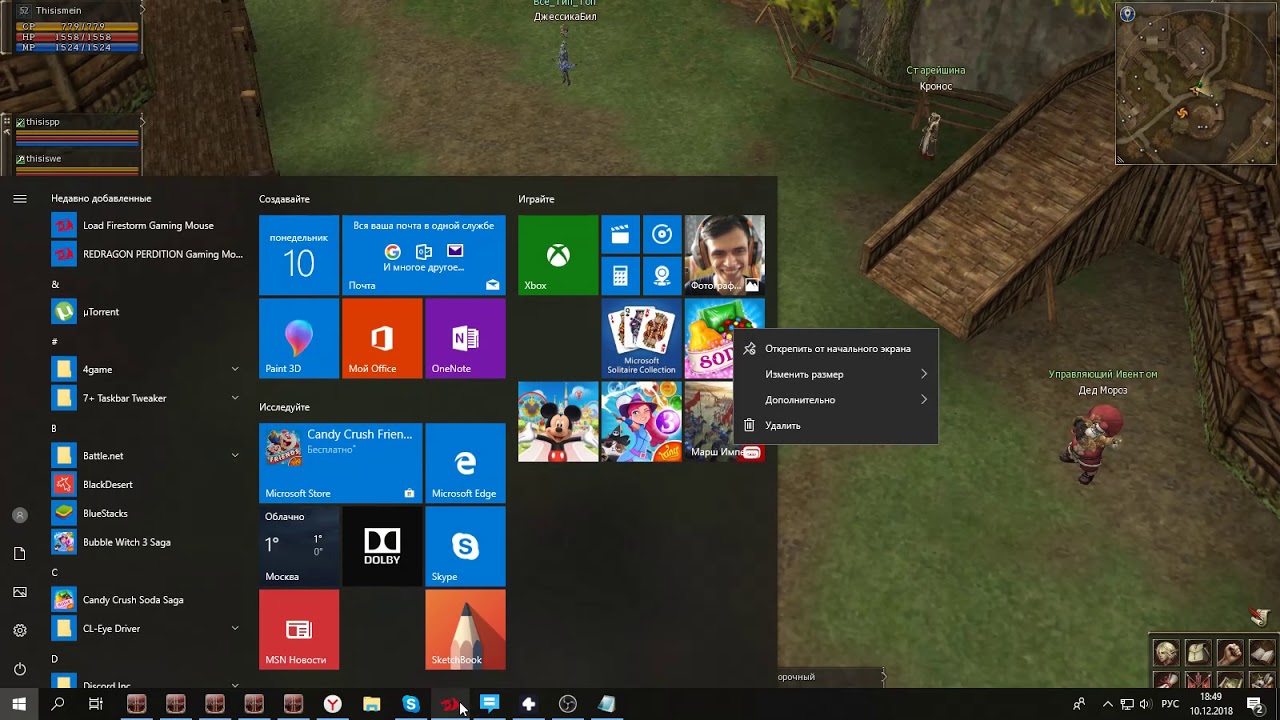Open the Paint 3D tile
Screen dimensions: 1280x720
pyautogui.click(x=299, y=338)
